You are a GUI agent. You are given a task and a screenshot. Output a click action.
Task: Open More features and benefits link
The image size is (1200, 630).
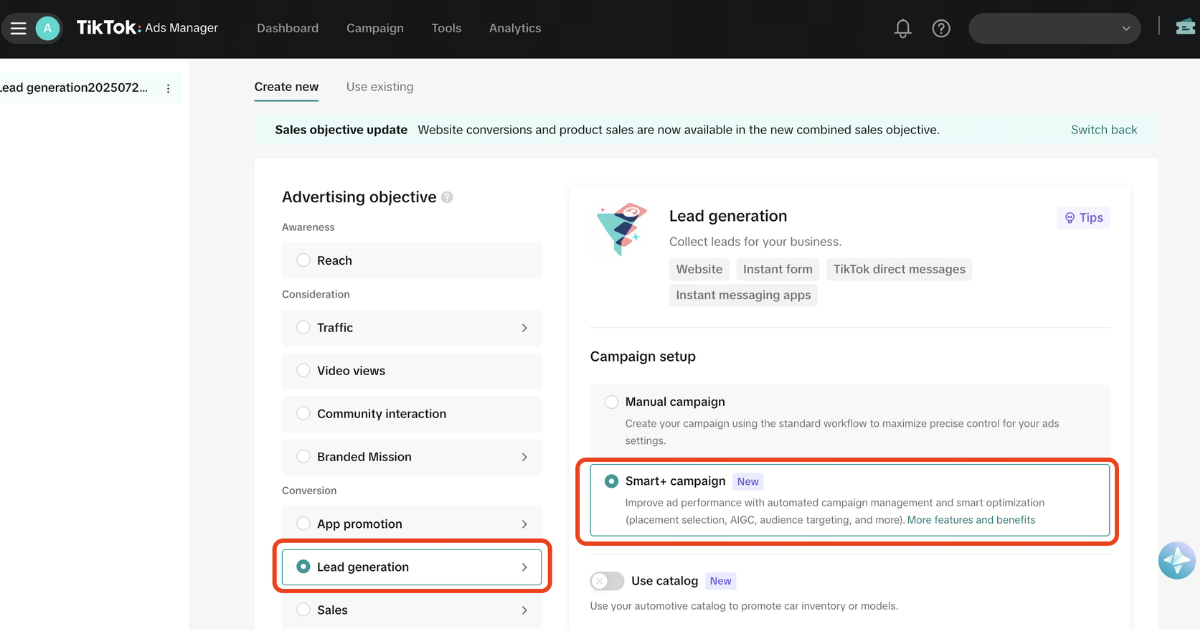(971, 520)
